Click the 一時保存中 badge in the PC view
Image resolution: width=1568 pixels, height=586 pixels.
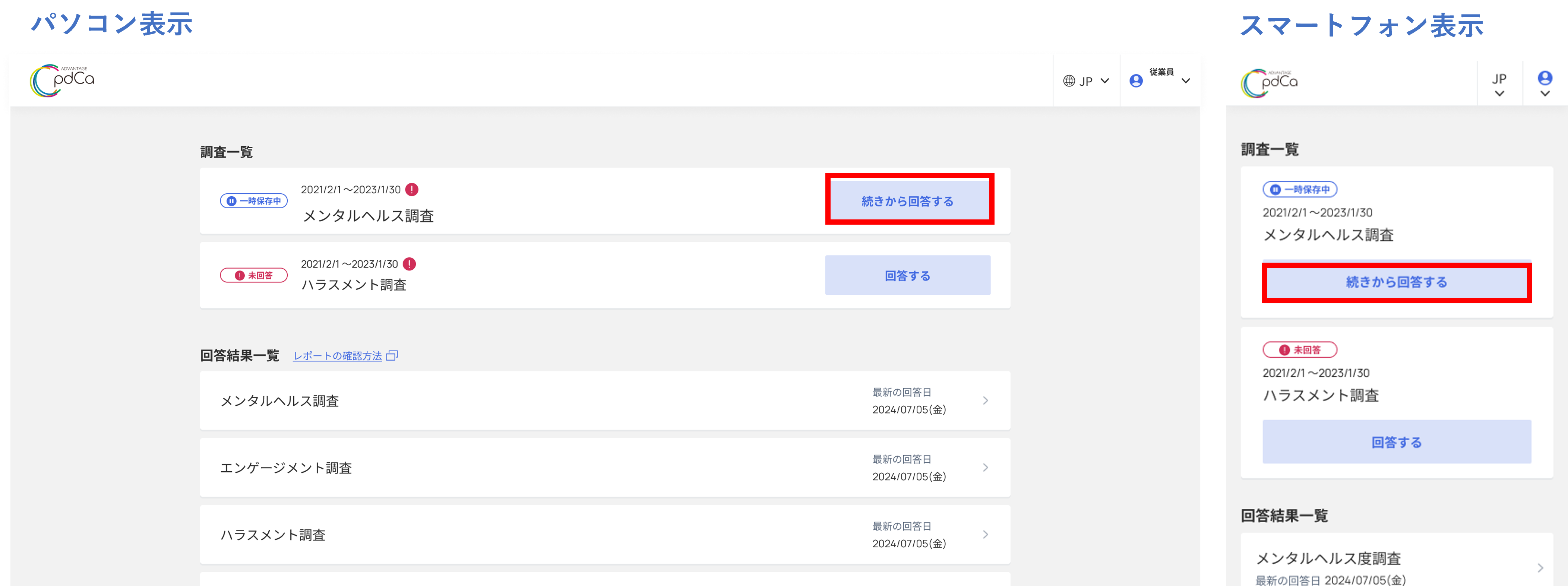[x=254, y=201]
